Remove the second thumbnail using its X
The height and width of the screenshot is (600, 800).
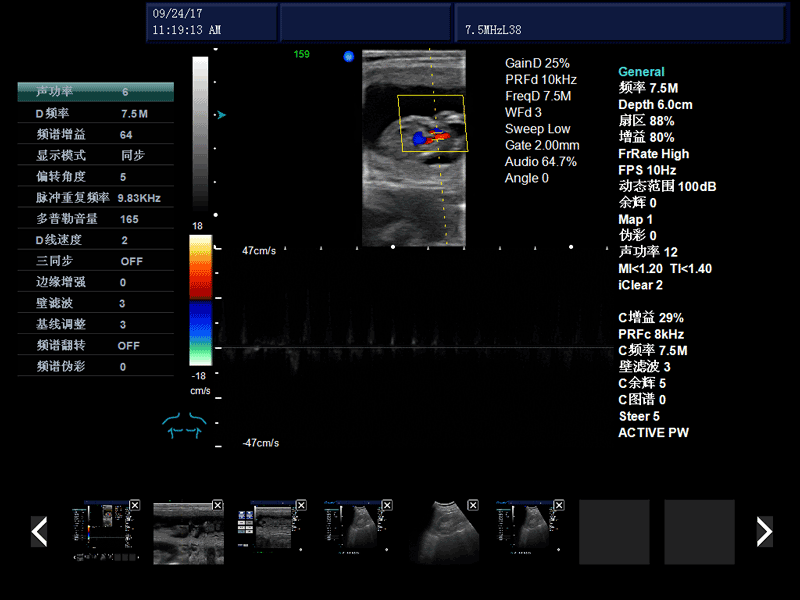pyautogui.click(x=218, y=505)
